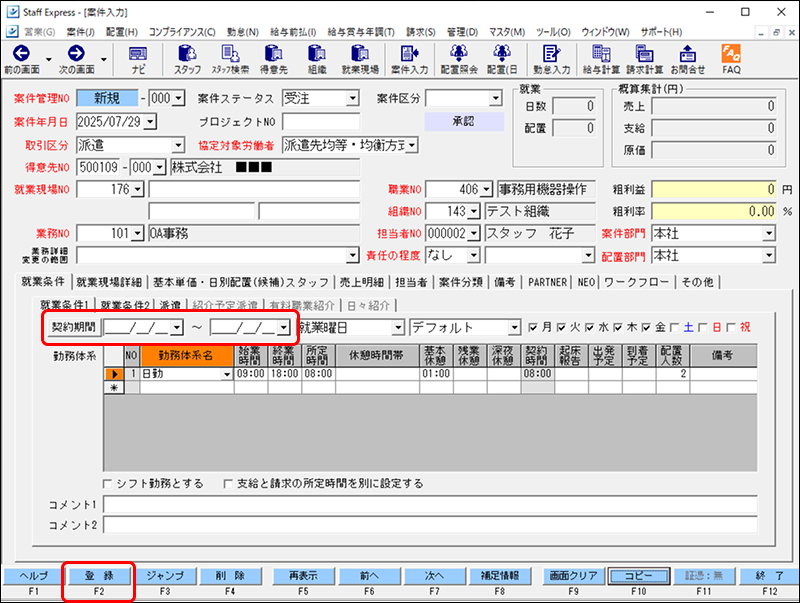This screenshot has height=603, width=800.
Task: Click the 削除 F4 button
Action: (x=231, y=576)
